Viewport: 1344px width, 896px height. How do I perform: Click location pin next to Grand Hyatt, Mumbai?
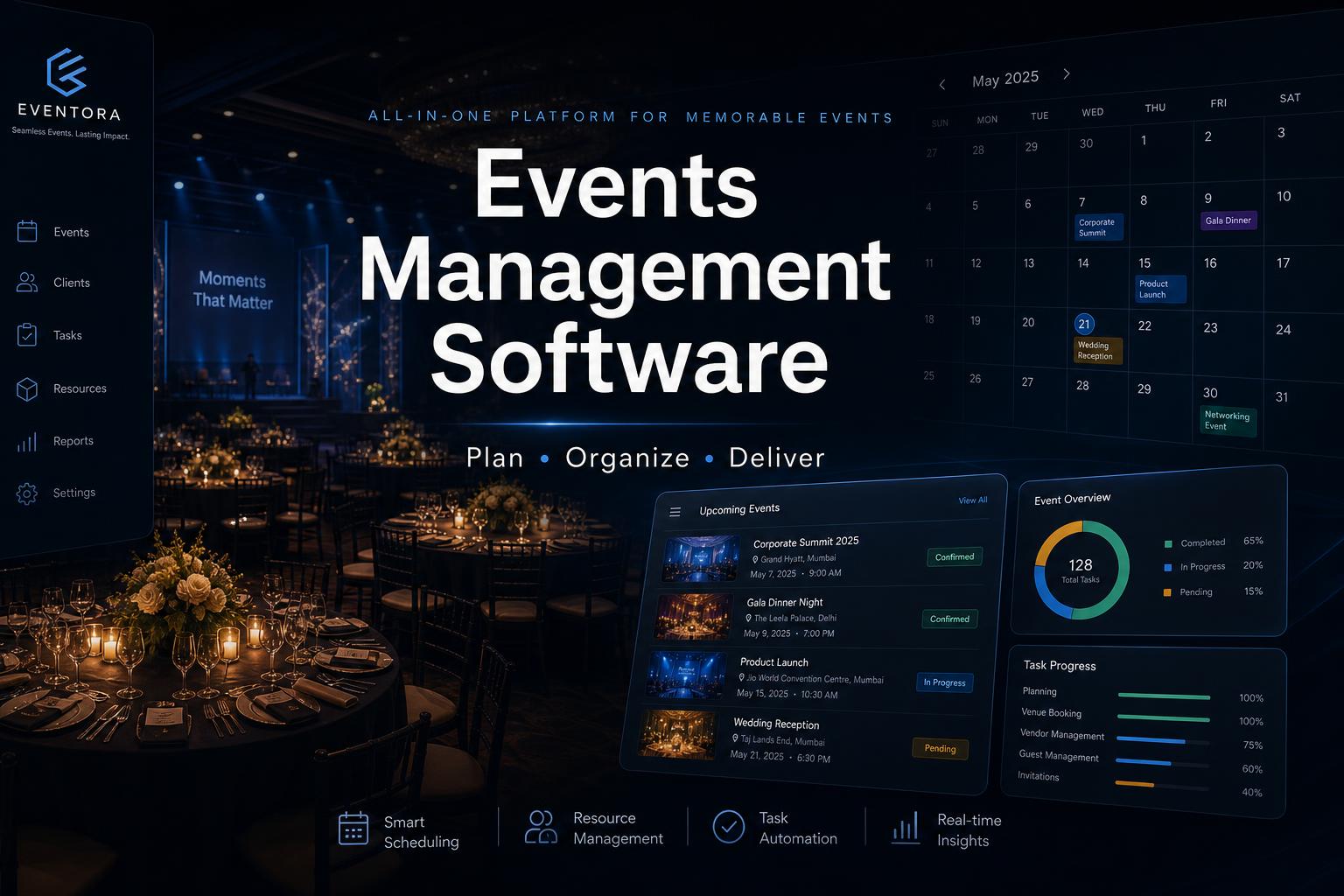tap(755, 558)
